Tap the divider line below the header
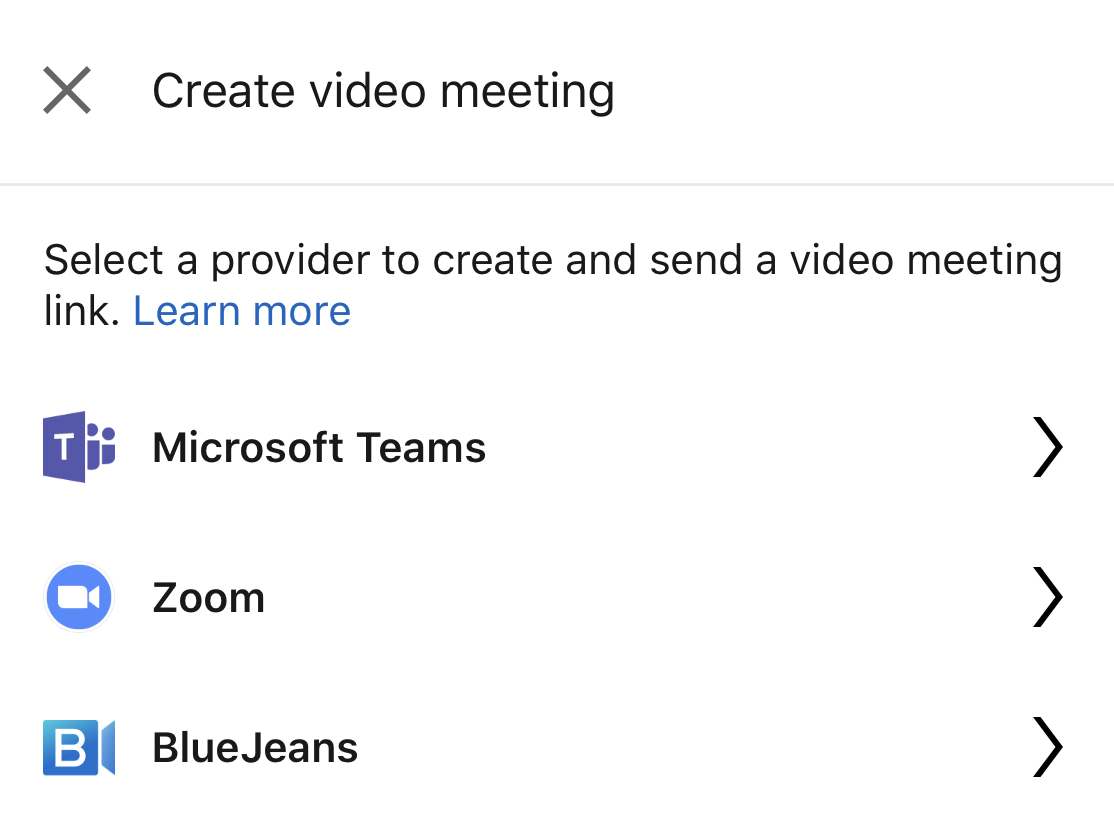The image size is (1114, 838). [557, 185]
